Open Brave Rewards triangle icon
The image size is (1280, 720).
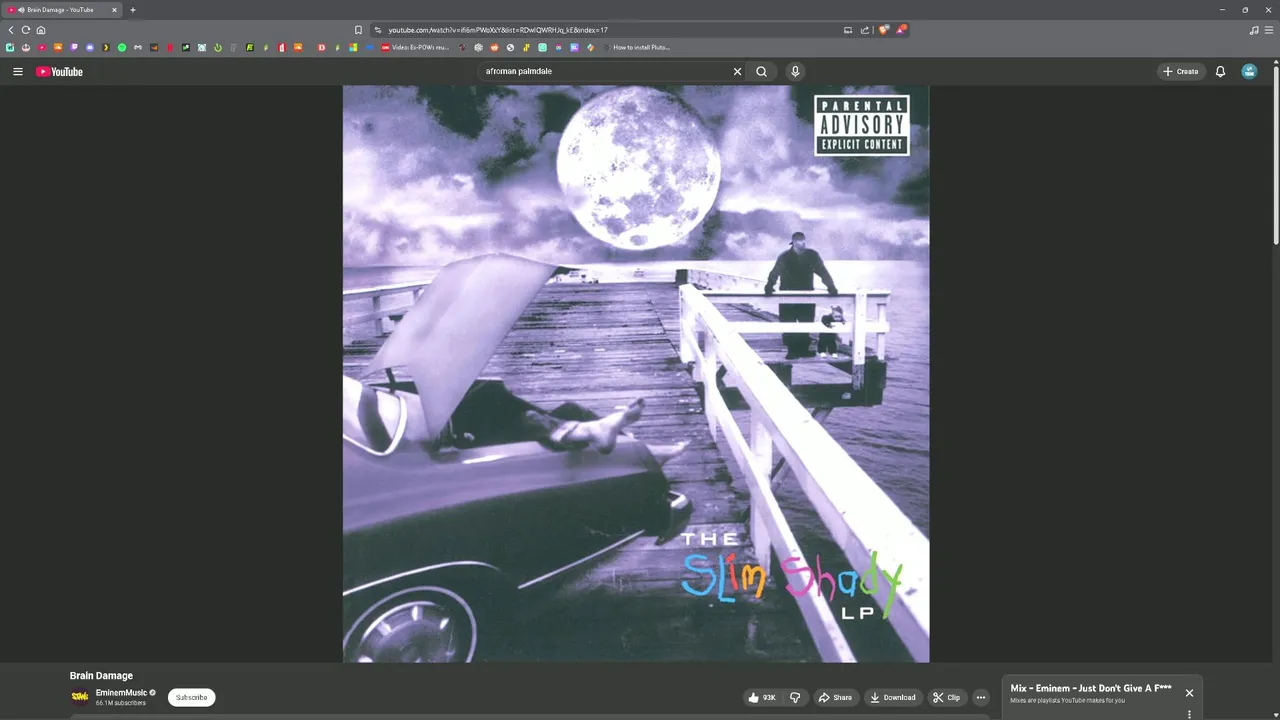tap(900, 30)
